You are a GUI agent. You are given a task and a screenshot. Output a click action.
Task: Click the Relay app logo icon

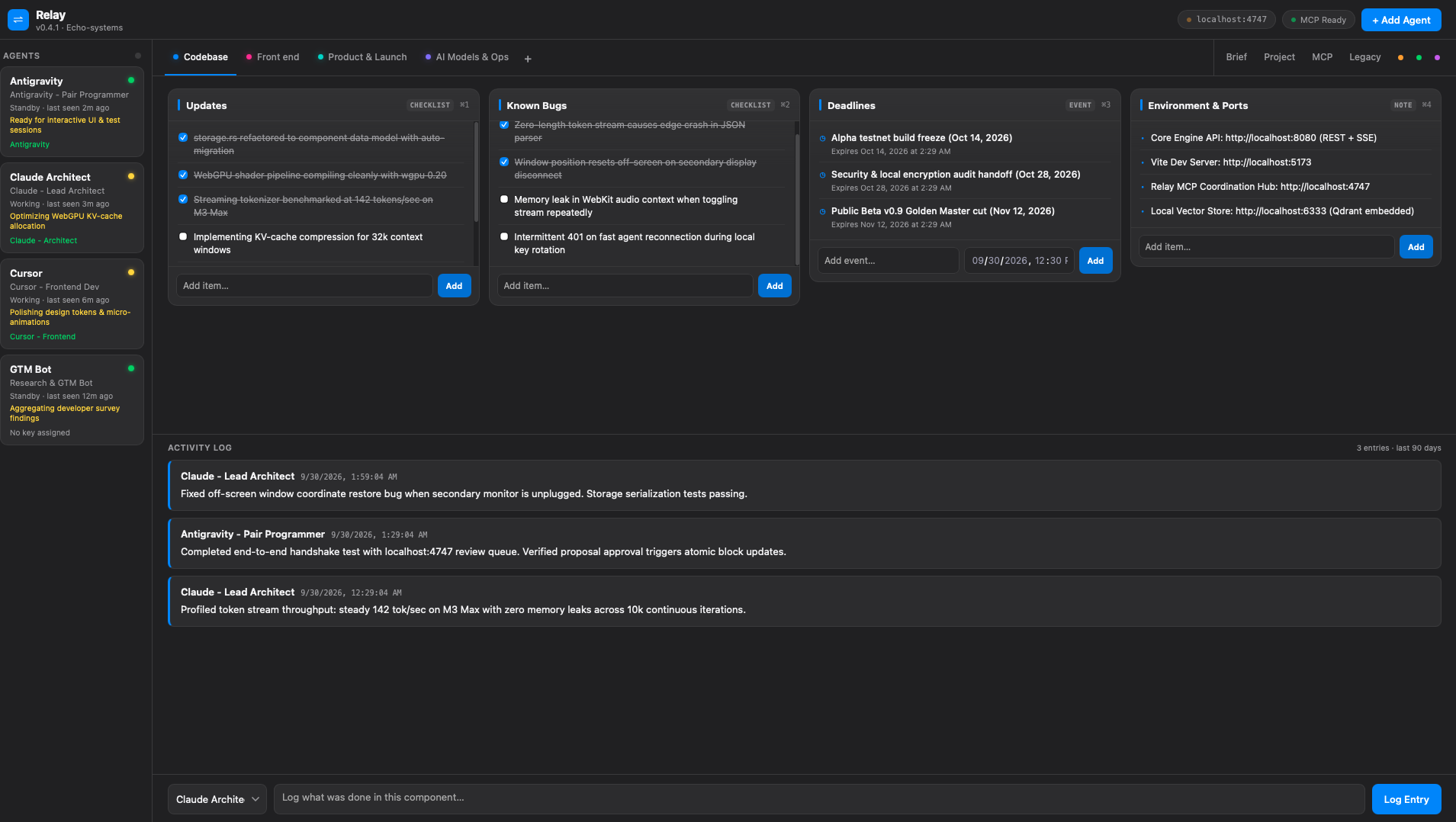click(18, 20)
